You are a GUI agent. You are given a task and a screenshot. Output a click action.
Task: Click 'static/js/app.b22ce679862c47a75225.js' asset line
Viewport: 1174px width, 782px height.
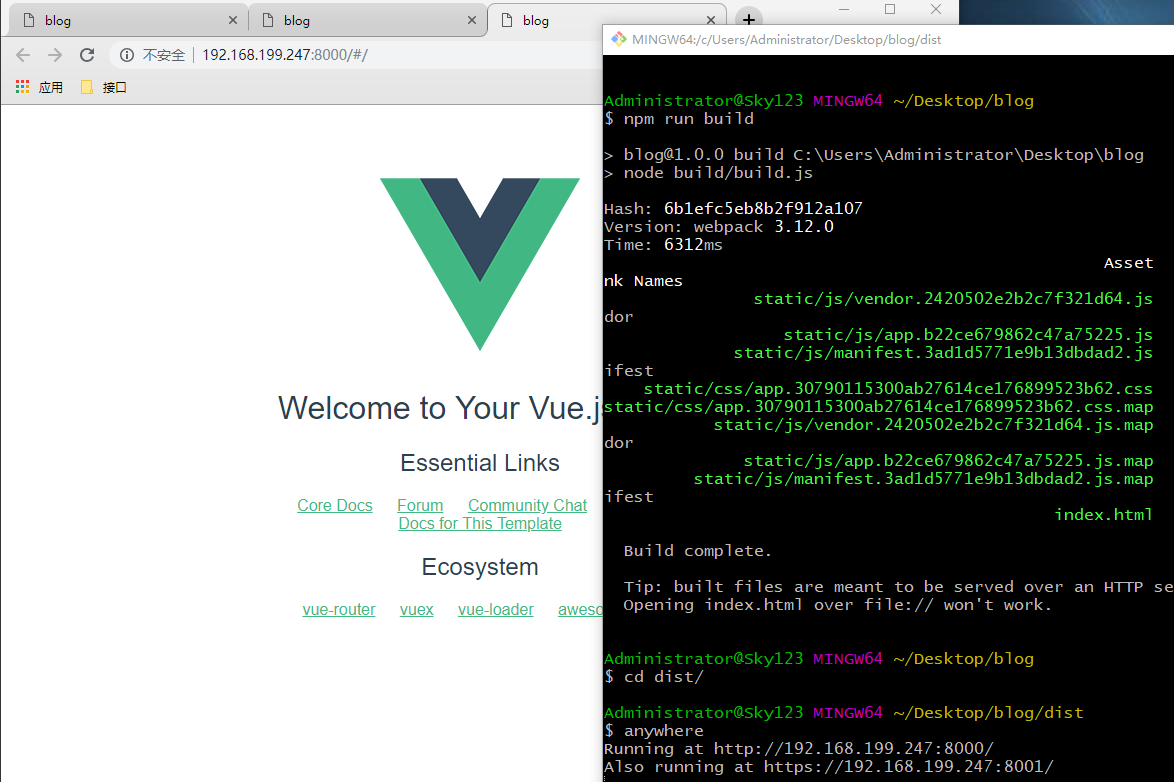point(968,334)
